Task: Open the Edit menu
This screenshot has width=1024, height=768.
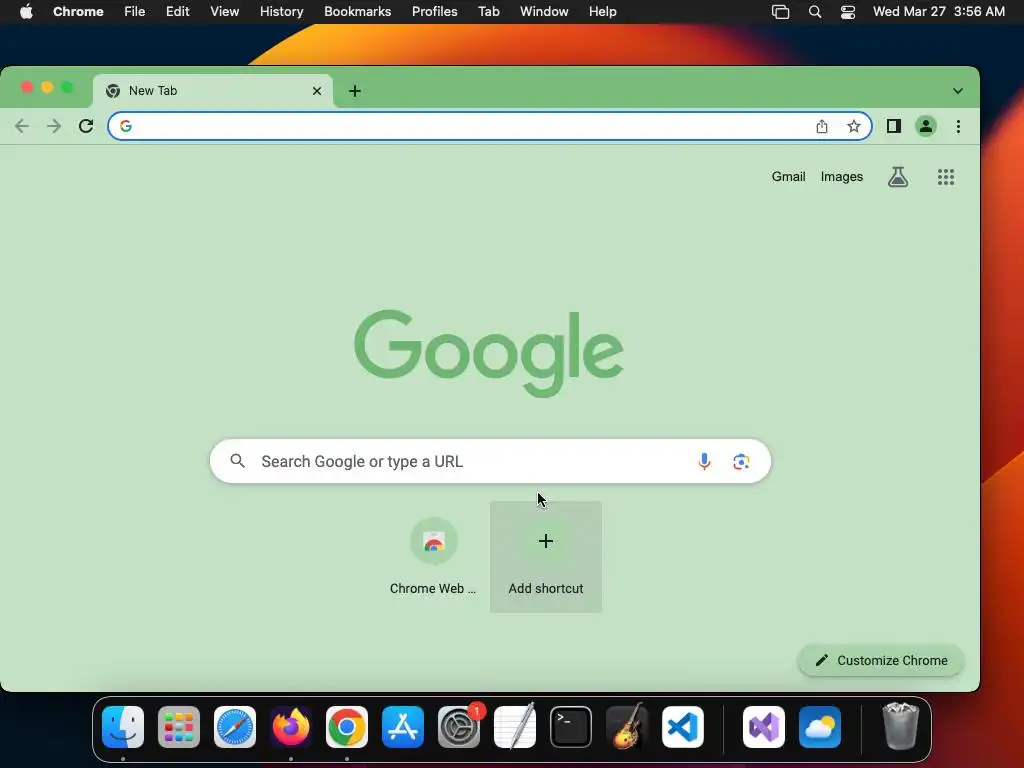Action: pyautogui.click(x=178, y=12)
